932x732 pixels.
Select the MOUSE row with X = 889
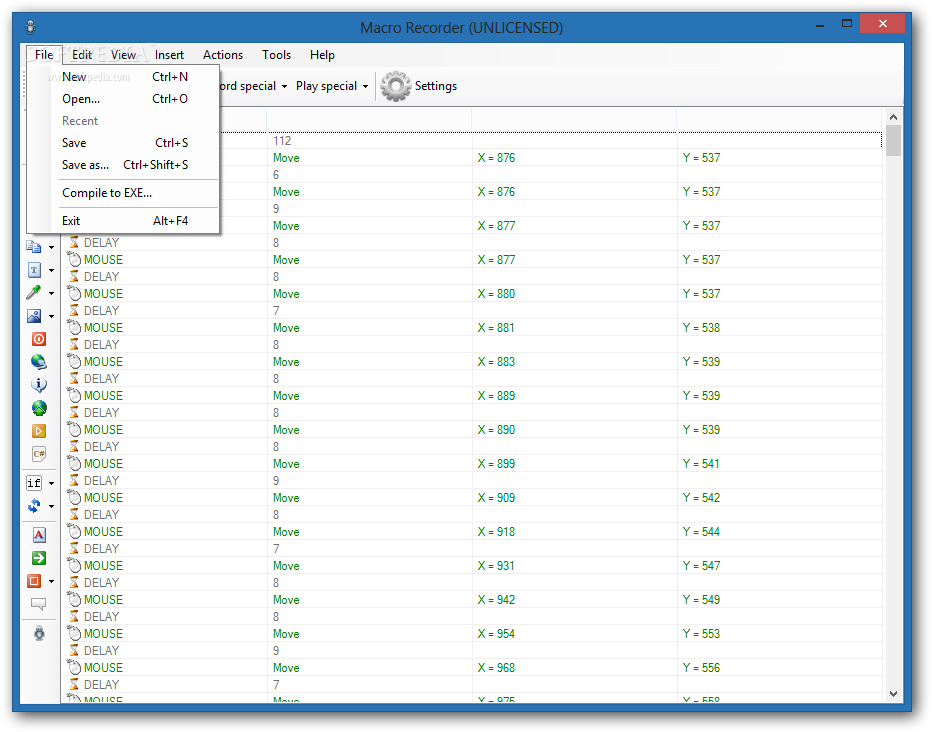point(471,396)
